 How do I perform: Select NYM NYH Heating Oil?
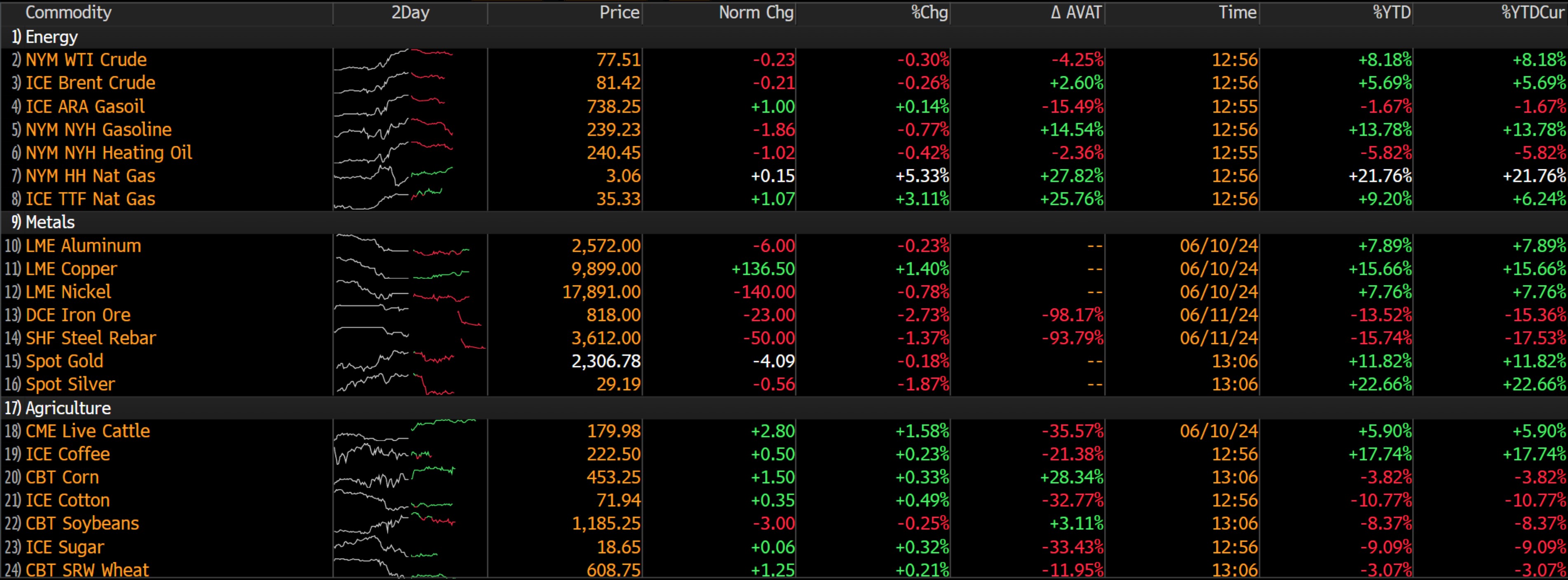108,153
